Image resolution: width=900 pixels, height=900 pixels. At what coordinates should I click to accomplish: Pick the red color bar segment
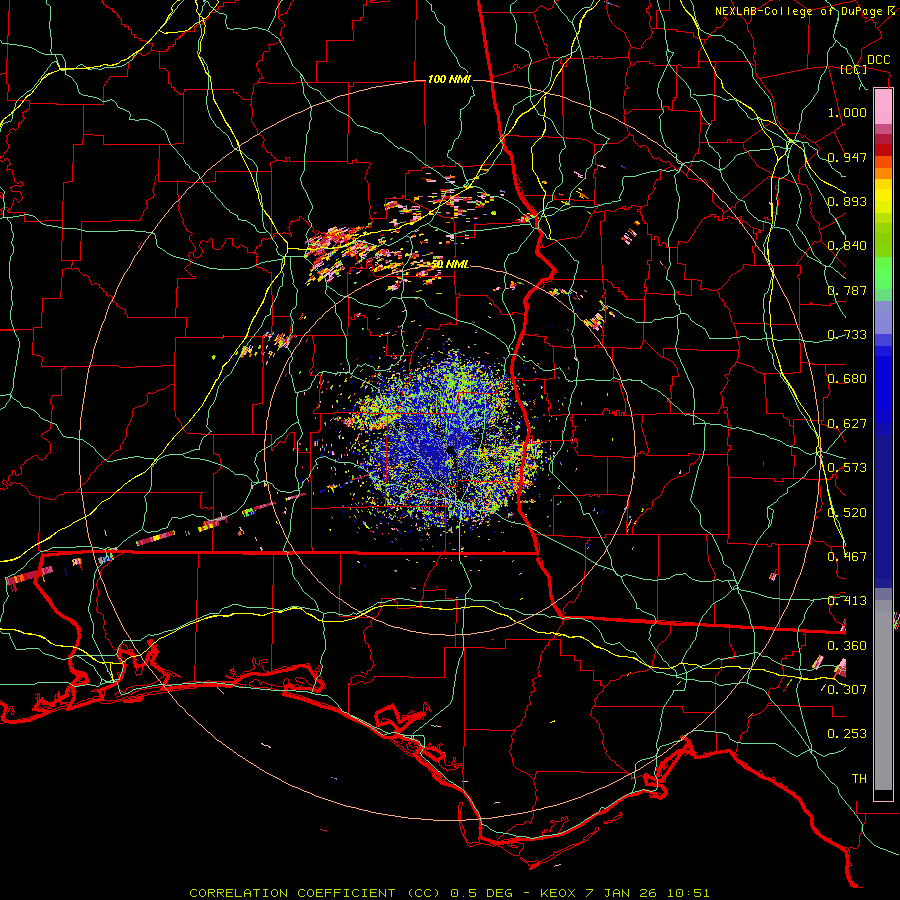click(883, 150)
